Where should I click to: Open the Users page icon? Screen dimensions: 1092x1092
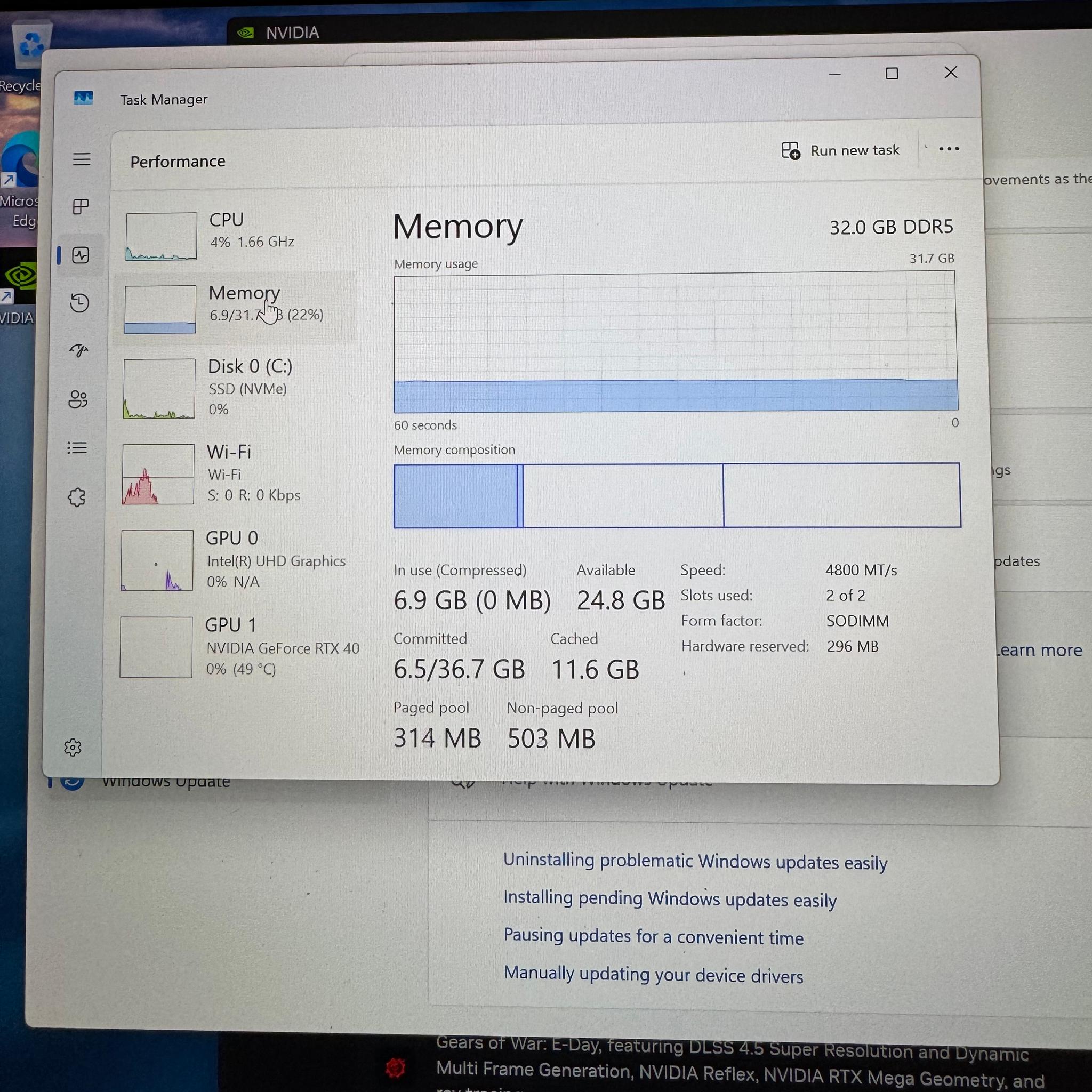click(x=78, y=399)
